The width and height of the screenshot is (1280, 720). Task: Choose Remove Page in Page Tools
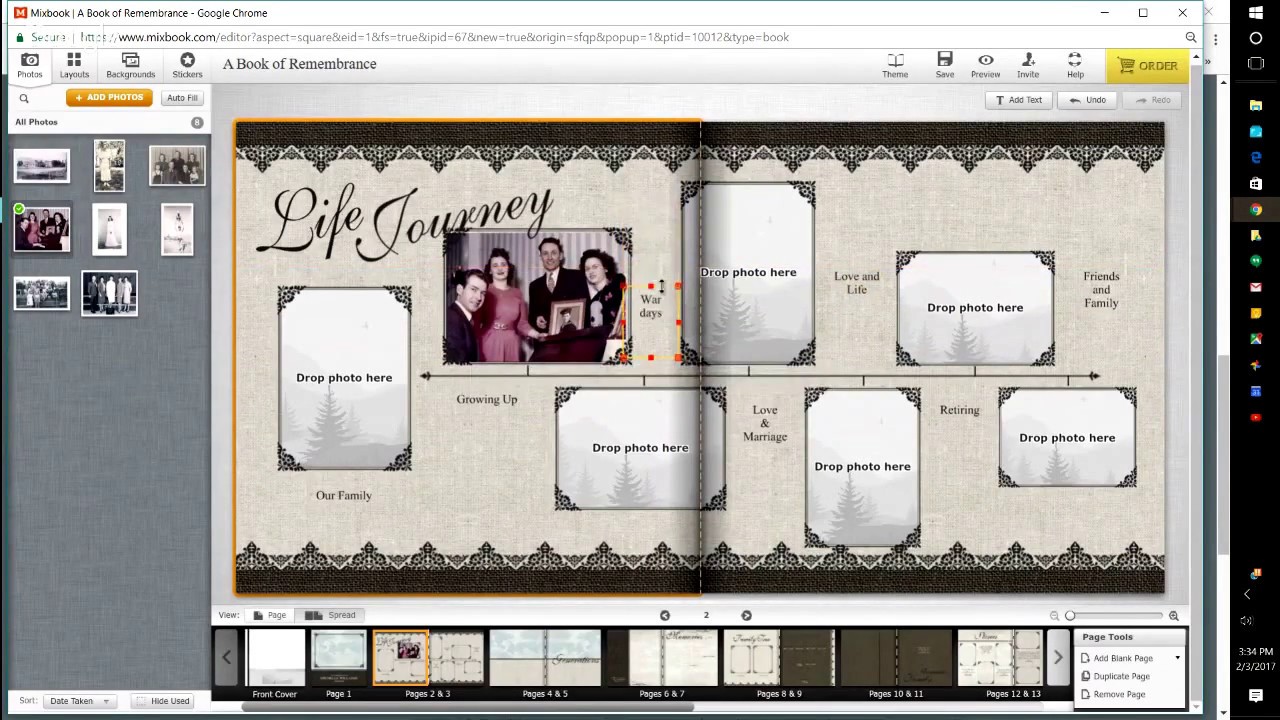[x=1119, y=694]
